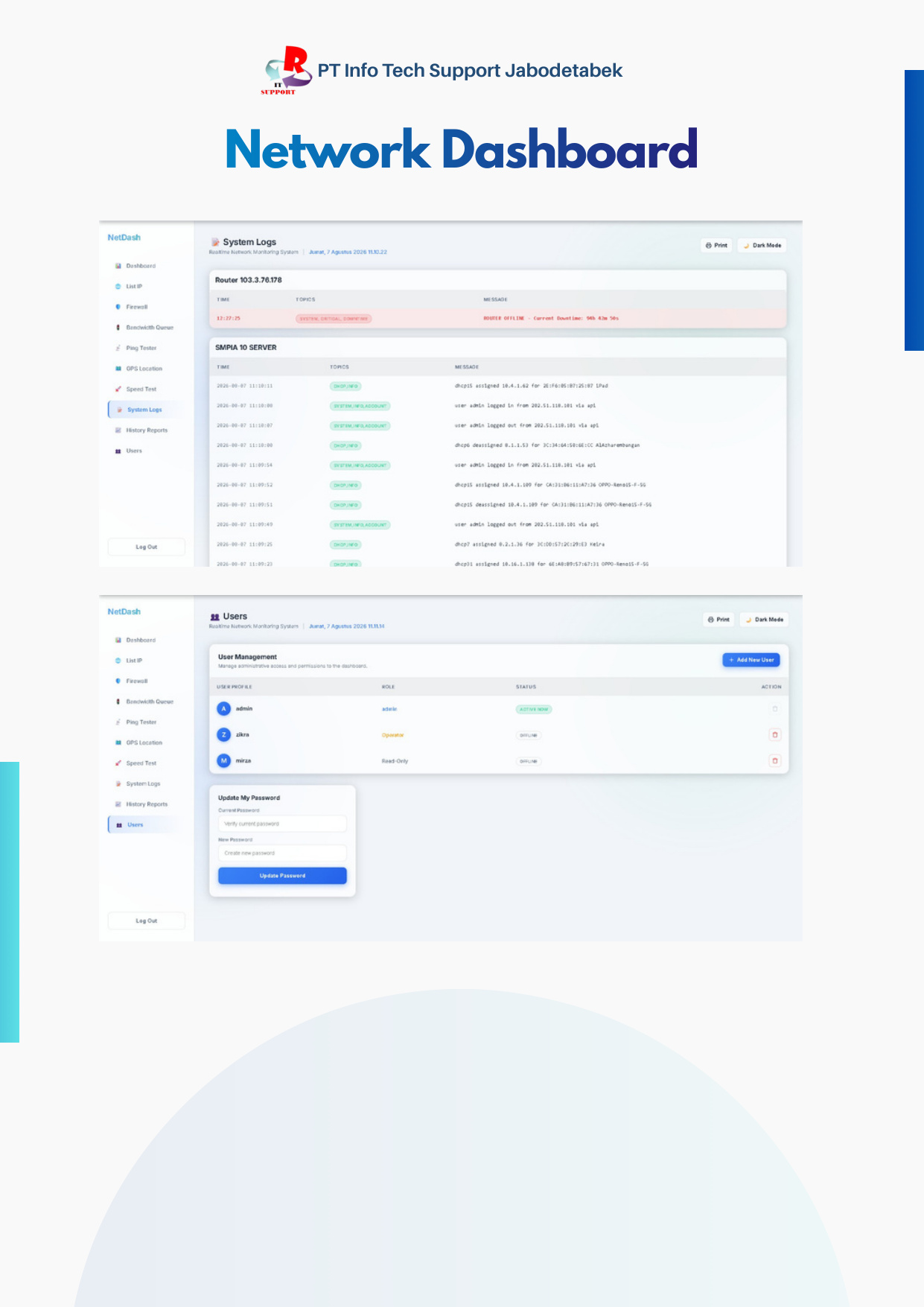The height and width of the screenshot is (1307, 924).
Task: Open History Reports in Users screenshot sidebar
Action: [x=141, y=804]
